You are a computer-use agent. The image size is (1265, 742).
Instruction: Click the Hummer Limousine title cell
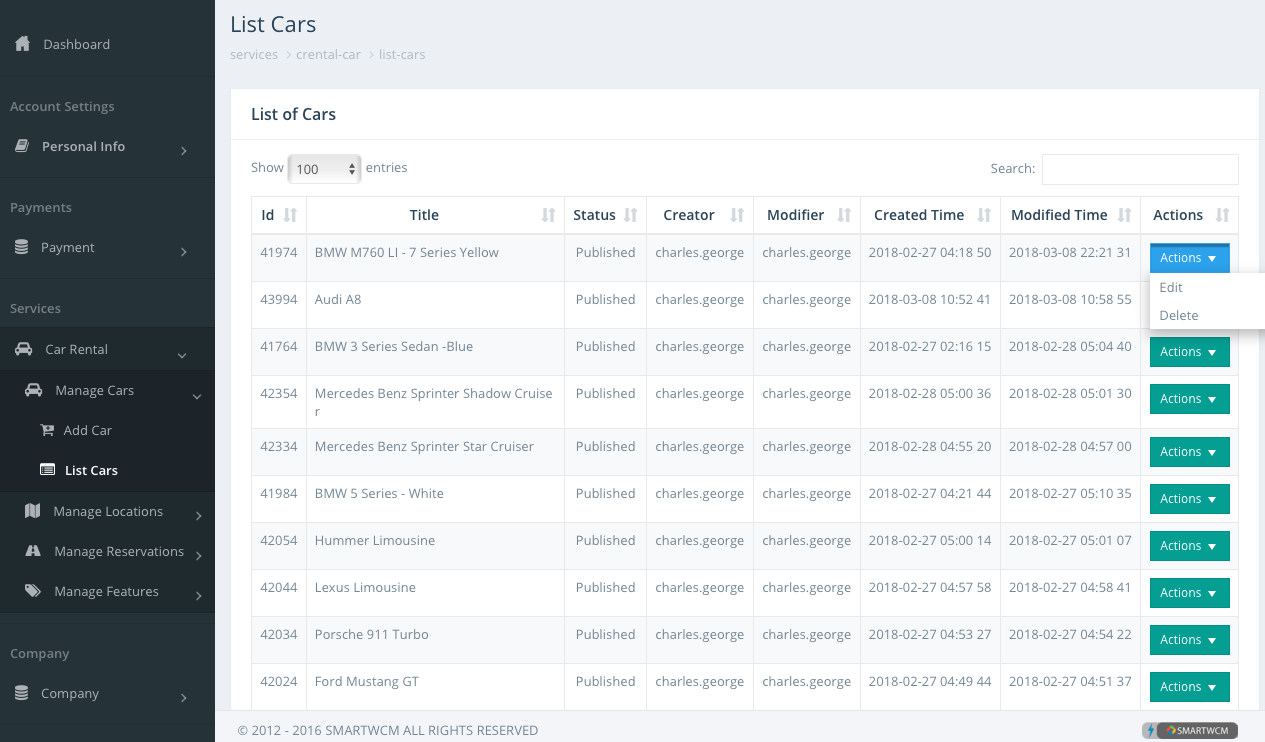pos(436,546)
